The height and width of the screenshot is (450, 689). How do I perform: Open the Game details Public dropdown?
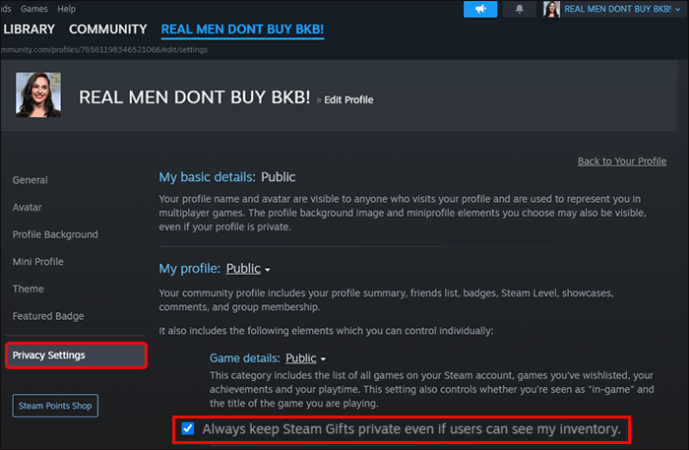tap(305, 358)
